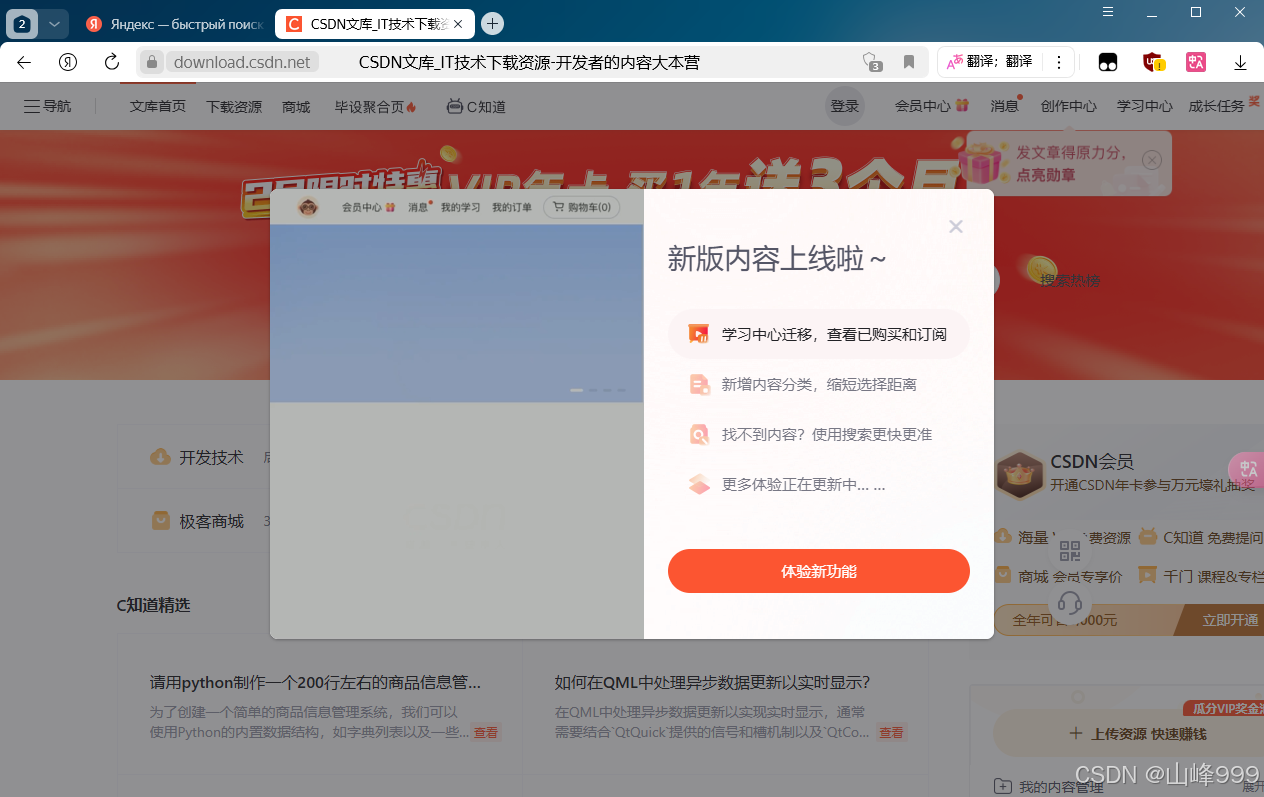The width and height of the screenshot is (1264, 797).
Task: Select the first carousel dot in popup preview
Action: (576, 390)
